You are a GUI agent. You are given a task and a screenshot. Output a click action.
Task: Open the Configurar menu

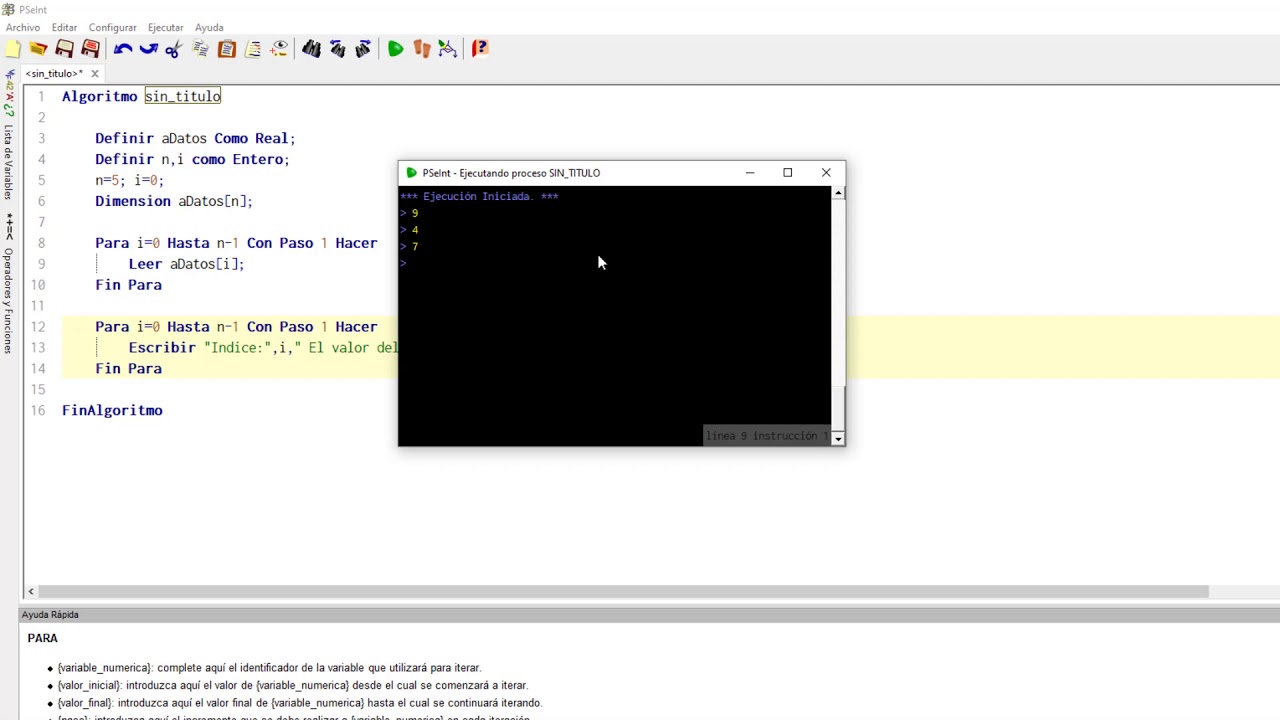click(112, 27)
